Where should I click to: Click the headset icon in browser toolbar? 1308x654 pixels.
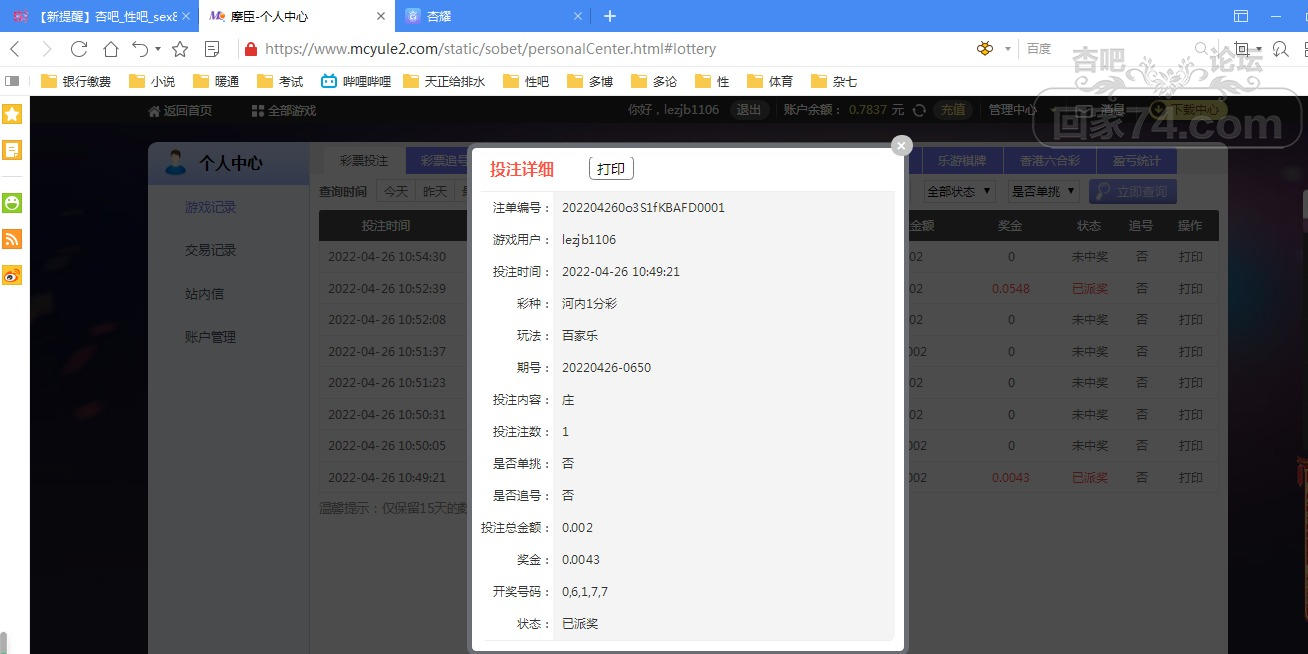pos(1281,48)
